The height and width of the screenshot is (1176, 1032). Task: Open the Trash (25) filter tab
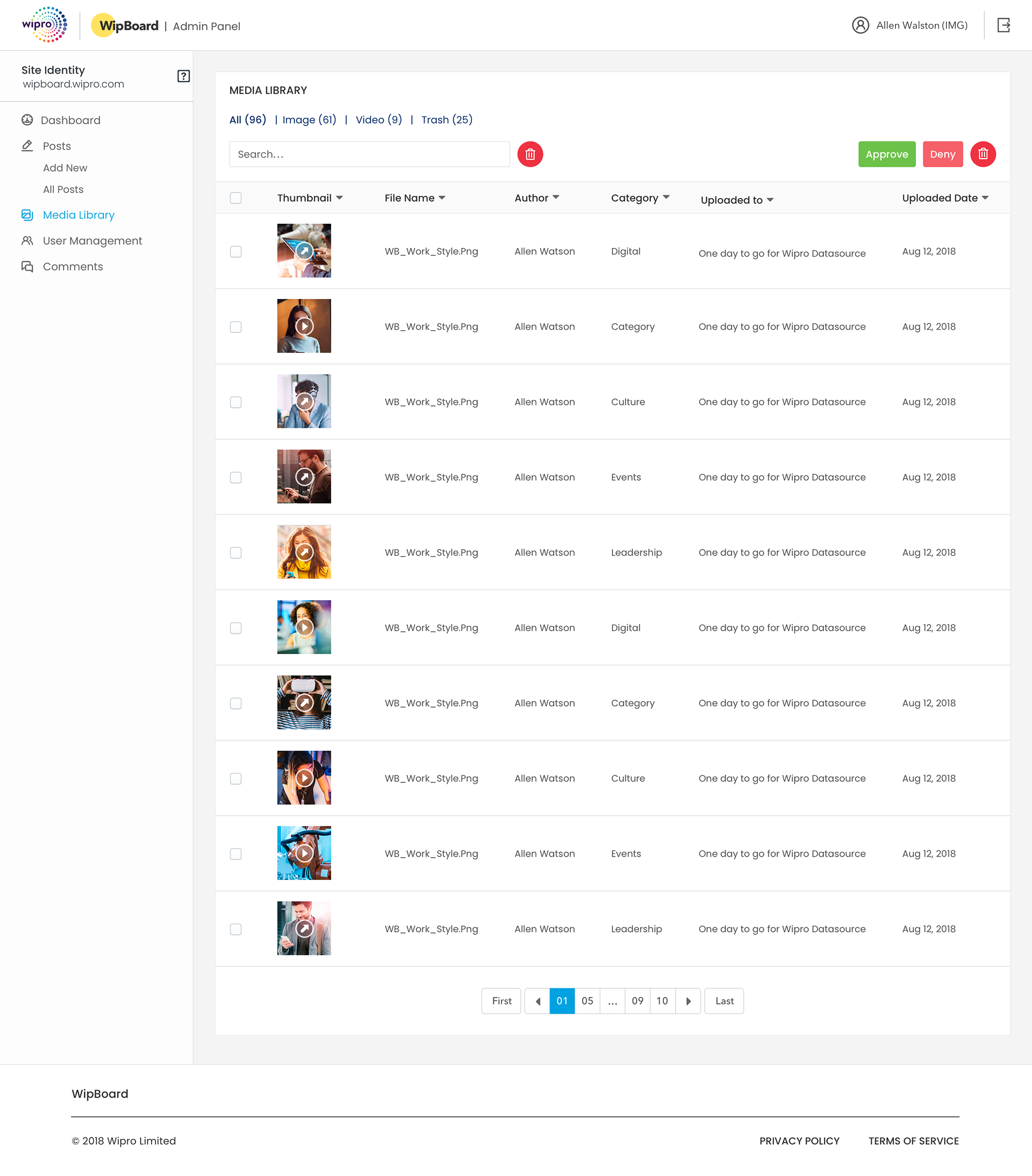[x=447, y=120]
